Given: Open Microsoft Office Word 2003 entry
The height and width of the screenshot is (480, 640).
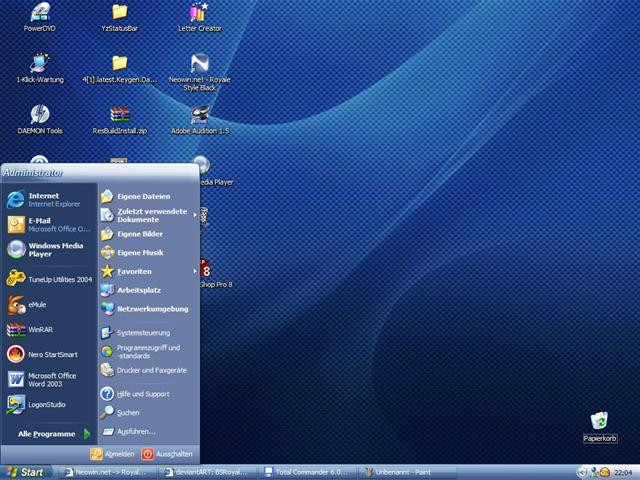Looking at the screenshot, I should tap(49, 380).
